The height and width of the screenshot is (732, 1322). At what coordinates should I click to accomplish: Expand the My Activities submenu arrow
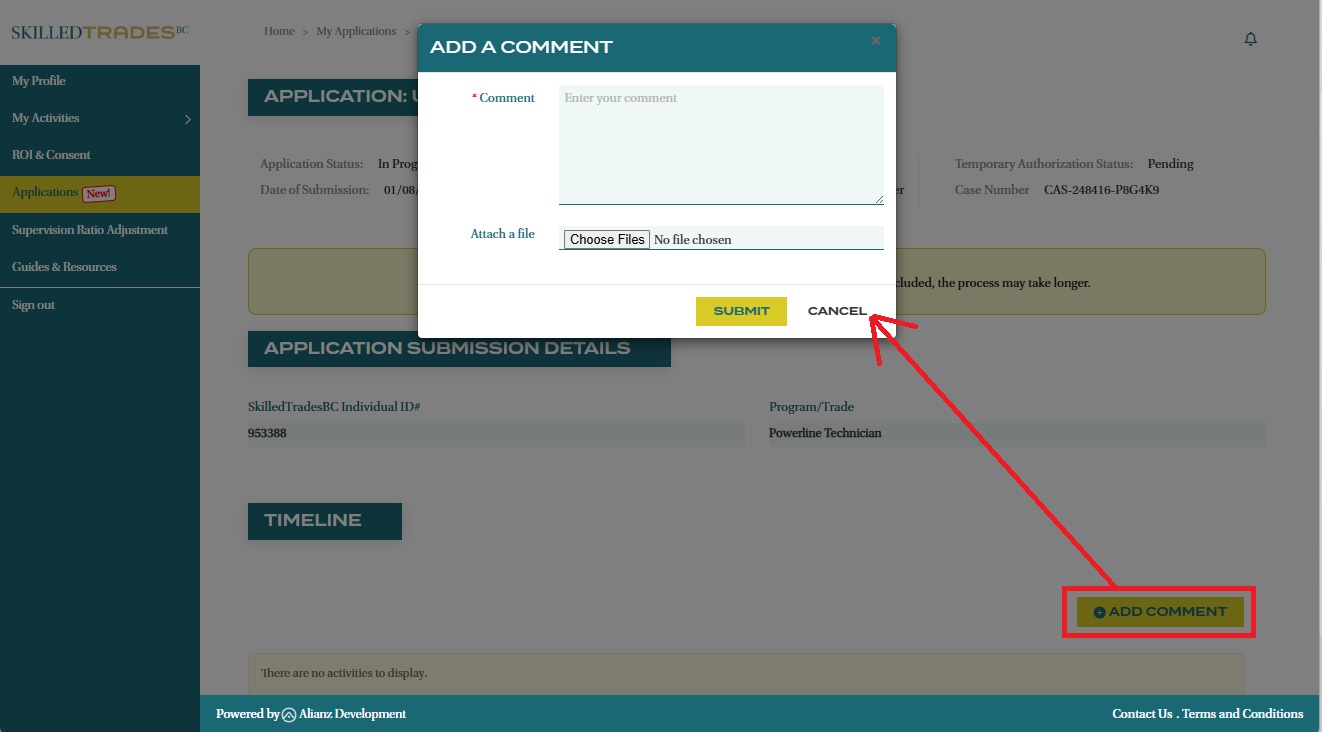(187, 119)
